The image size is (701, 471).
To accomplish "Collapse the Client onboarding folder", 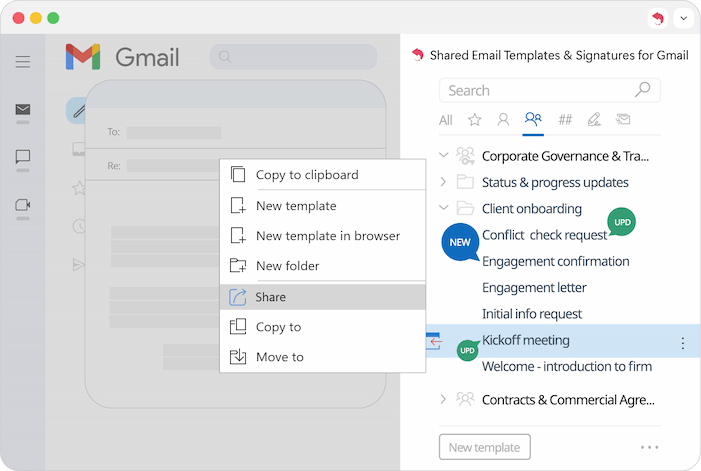I will click(x=443, y=208).
